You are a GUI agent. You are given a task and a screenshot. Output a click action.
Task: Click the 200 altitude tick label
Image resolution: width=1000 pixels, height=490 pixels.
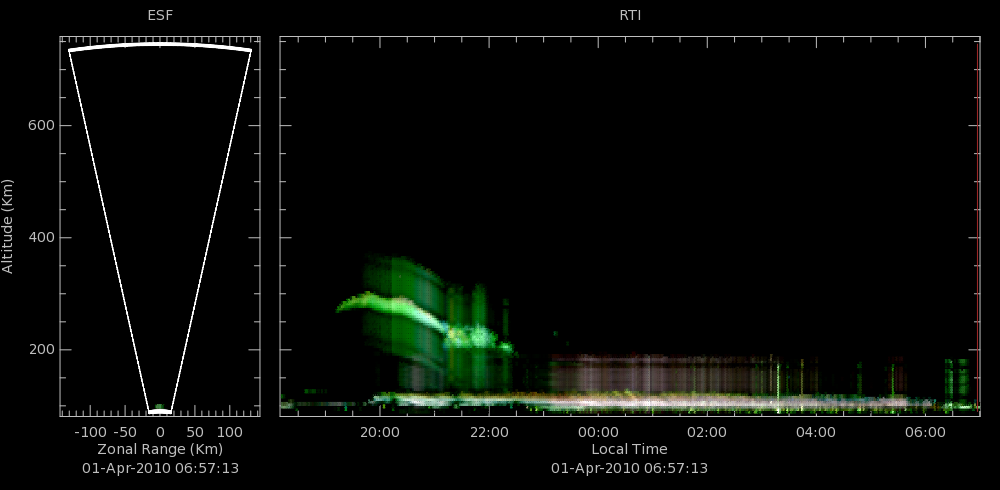coord(41,350)
